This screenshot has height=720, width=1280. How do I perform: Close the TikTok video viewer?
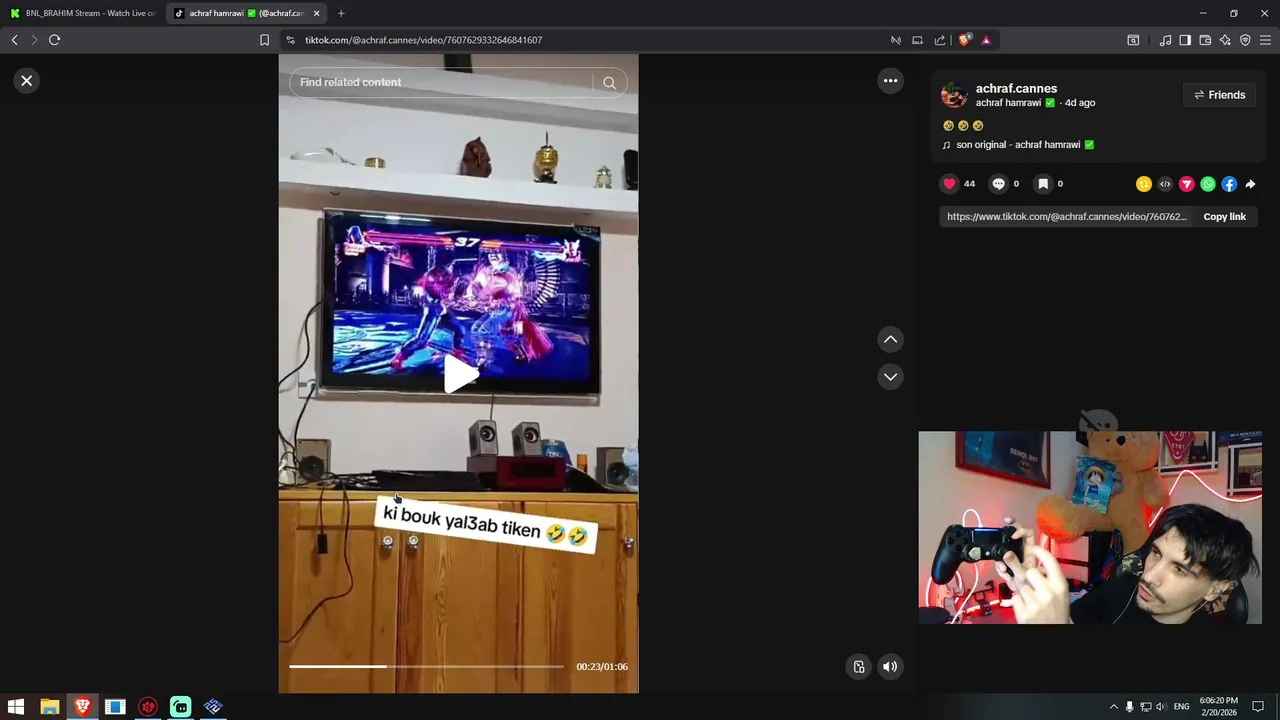coord(27,81)
